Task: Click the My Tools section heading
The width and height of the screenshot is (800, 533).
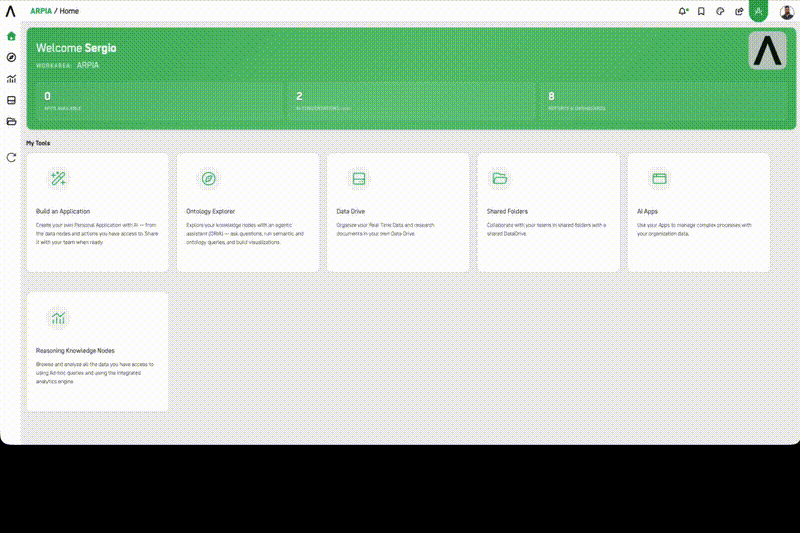Action: point(38,143)
